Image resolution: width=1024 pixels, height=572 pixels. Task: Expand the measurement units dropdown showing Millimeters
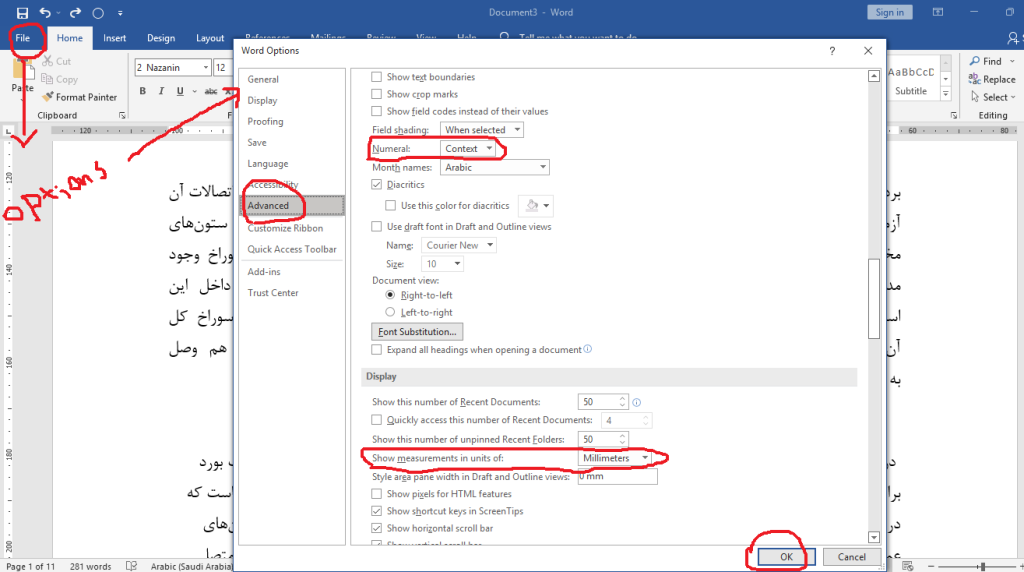(616, 458)
